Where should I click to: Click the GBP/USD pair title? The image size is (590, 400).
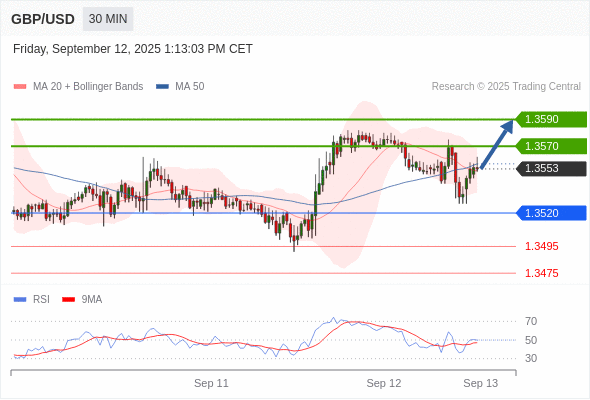[x=43, y=19]
